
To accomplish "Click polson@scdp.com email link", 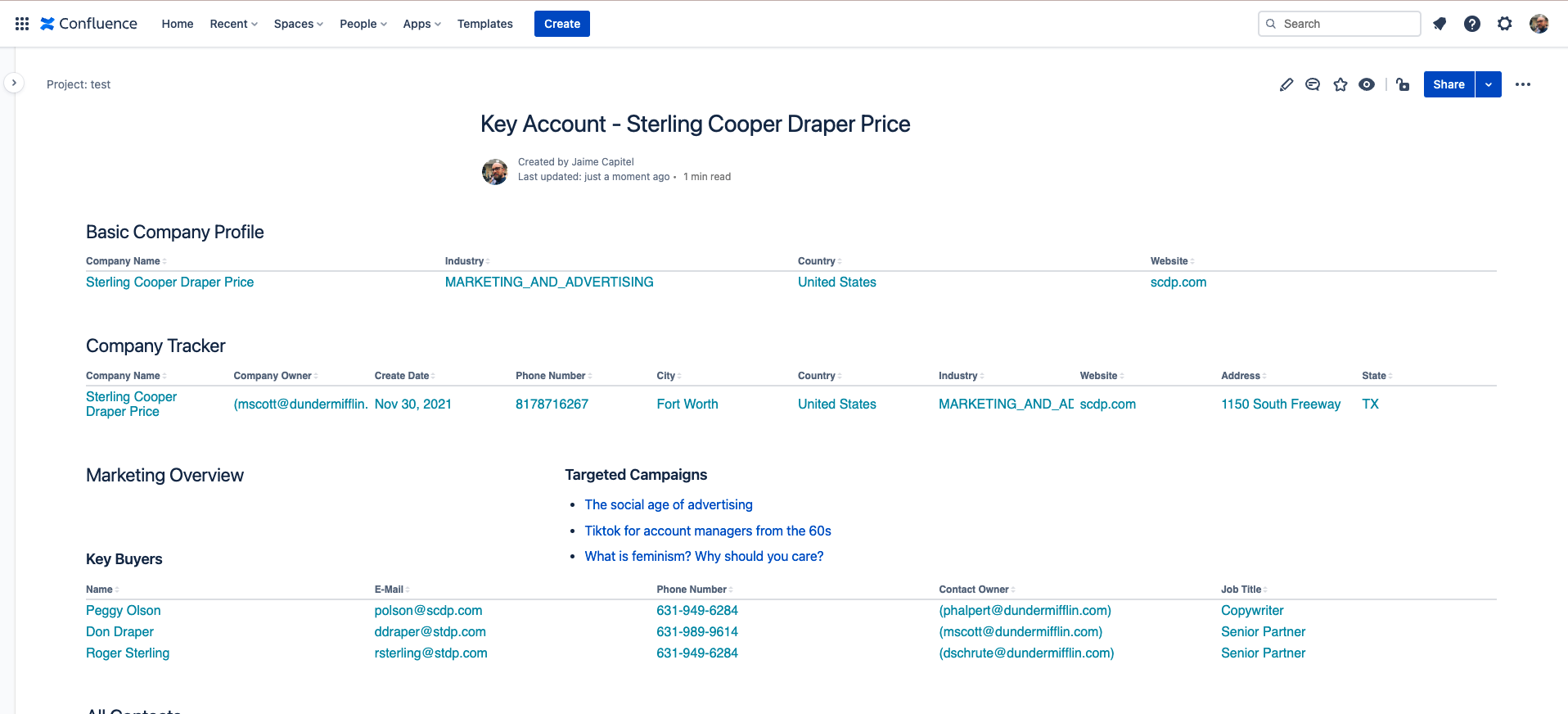I will (428, 610).
